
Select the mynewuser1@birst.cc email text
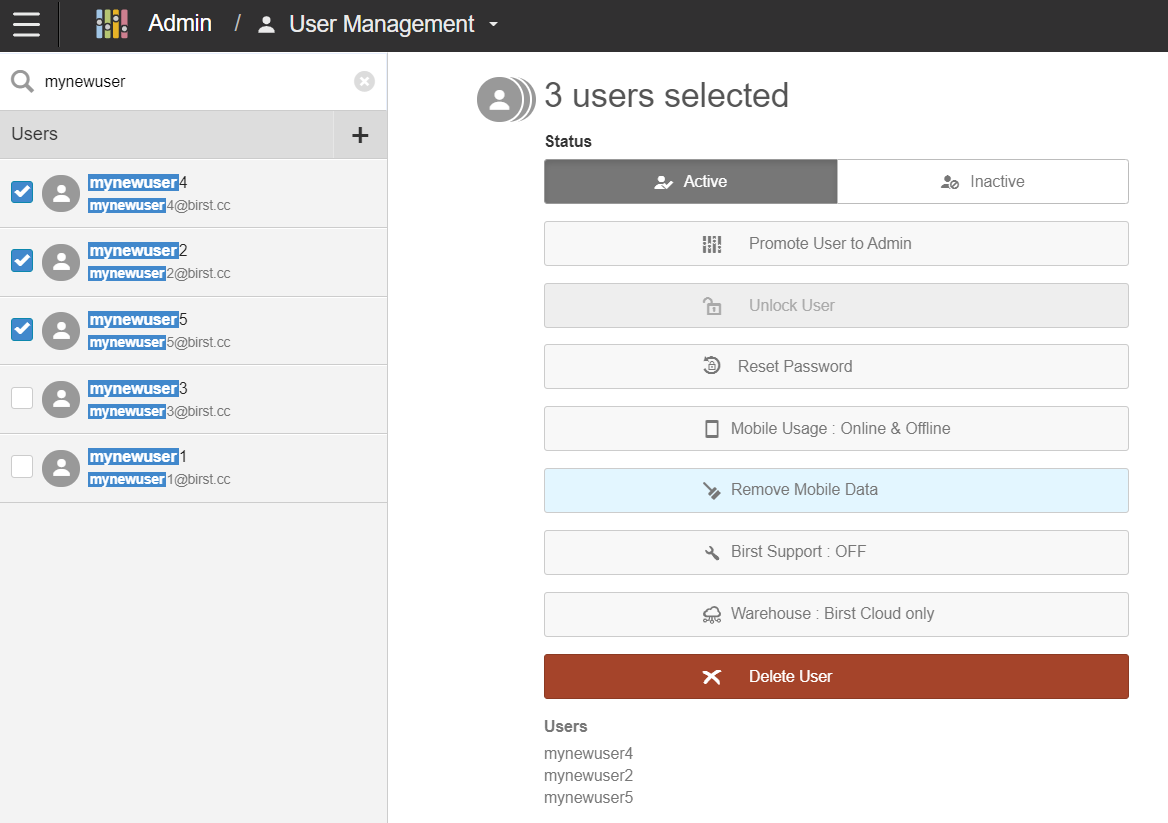pyautogui.click(x=159, y=480)
